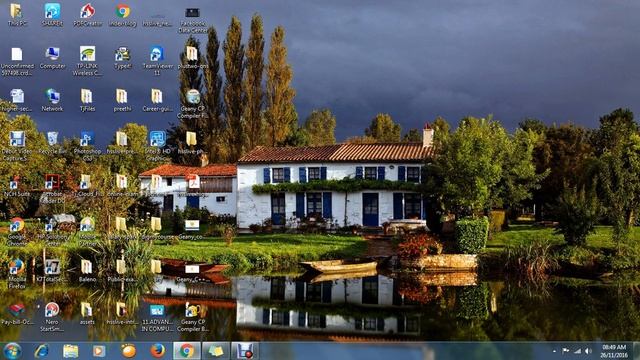Viewport: 640px width, 360px height.
Task: Open K7TotalSecurity shortcut
Action: 52,271
